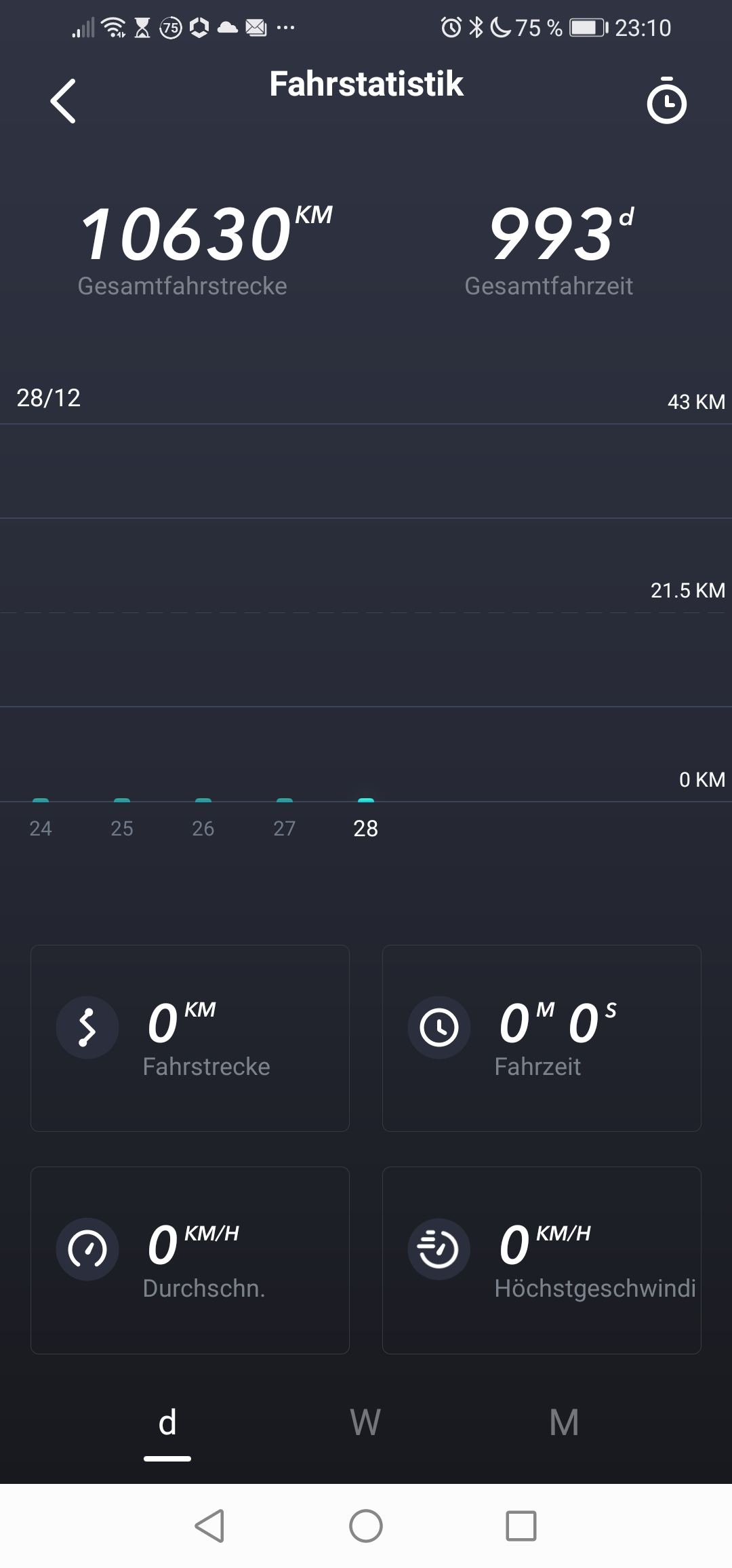Switch to the daily 'd' tab

click(x=167, y=1423)
